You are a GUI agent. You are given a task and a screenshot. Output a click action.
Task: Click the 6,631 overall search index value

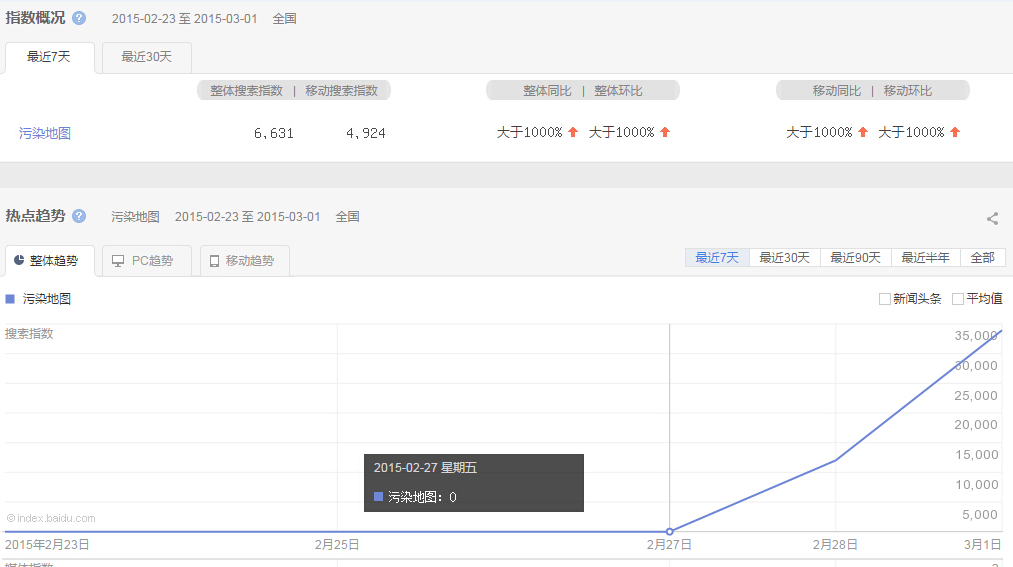pos(274,133)
